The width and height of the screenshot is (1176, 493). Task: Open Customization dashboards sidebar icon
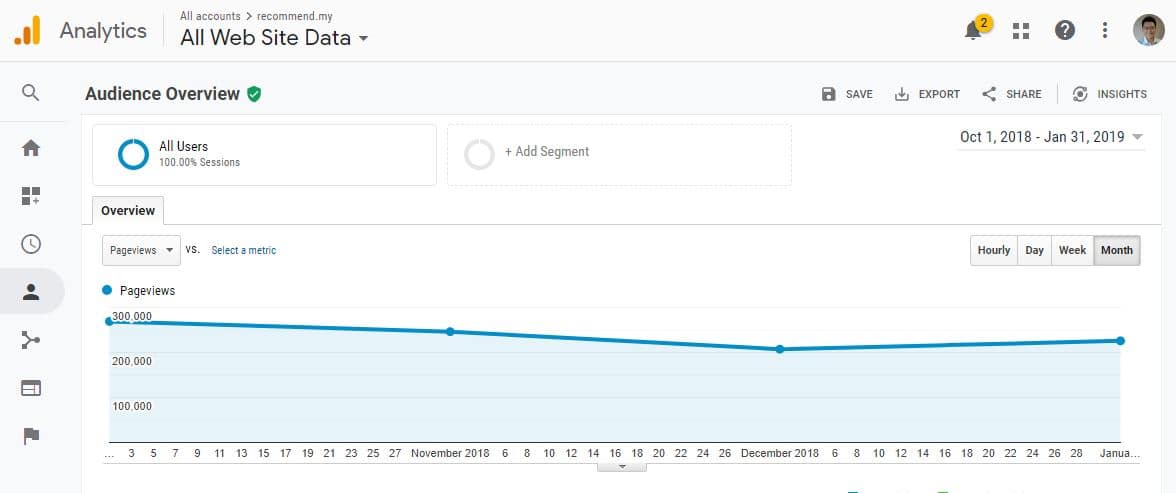pos(31,196)
